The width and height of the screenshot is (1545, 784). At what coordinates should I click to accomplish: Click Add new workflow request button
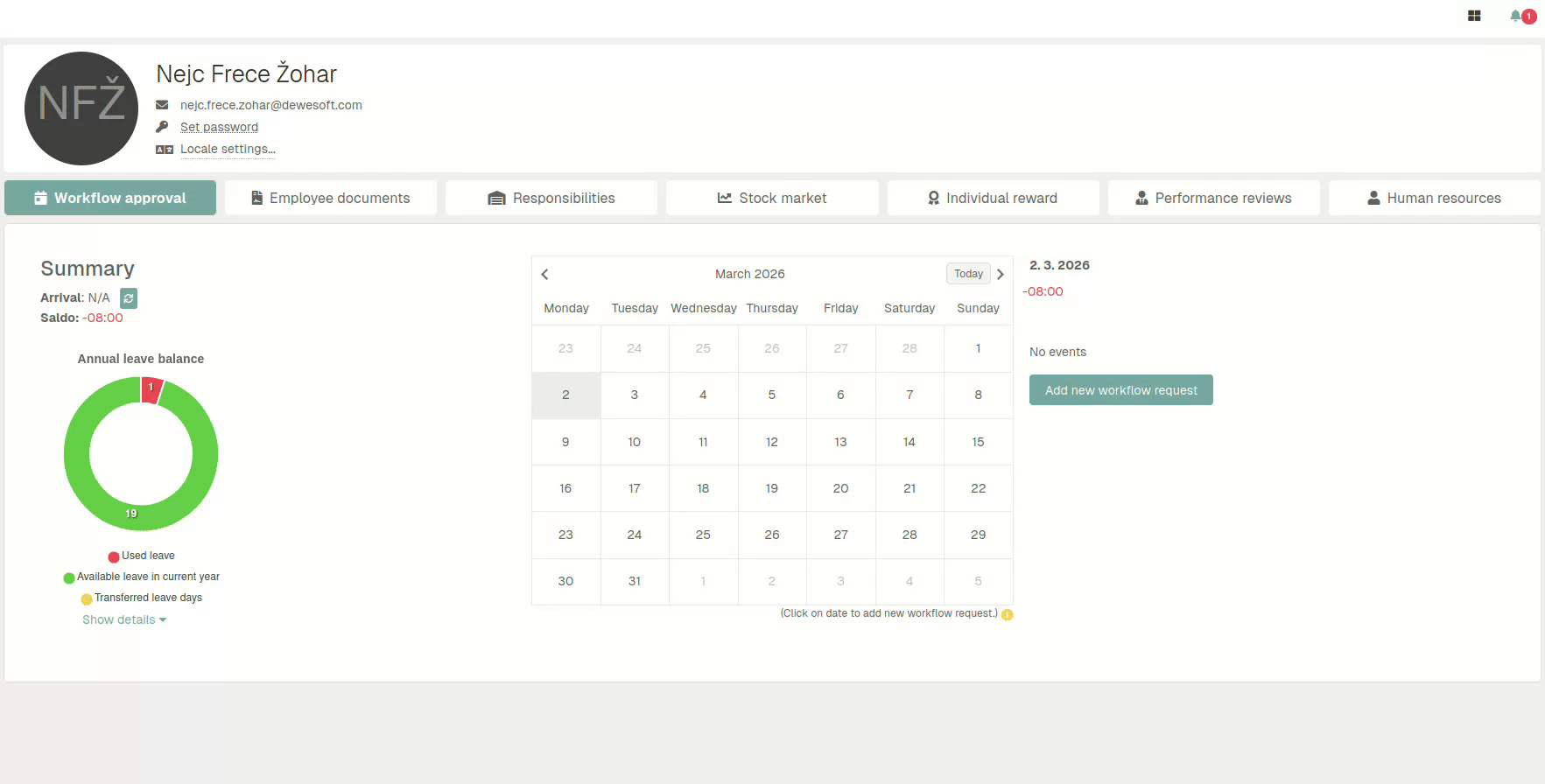pyautogui.click(x=1121, y=390)
